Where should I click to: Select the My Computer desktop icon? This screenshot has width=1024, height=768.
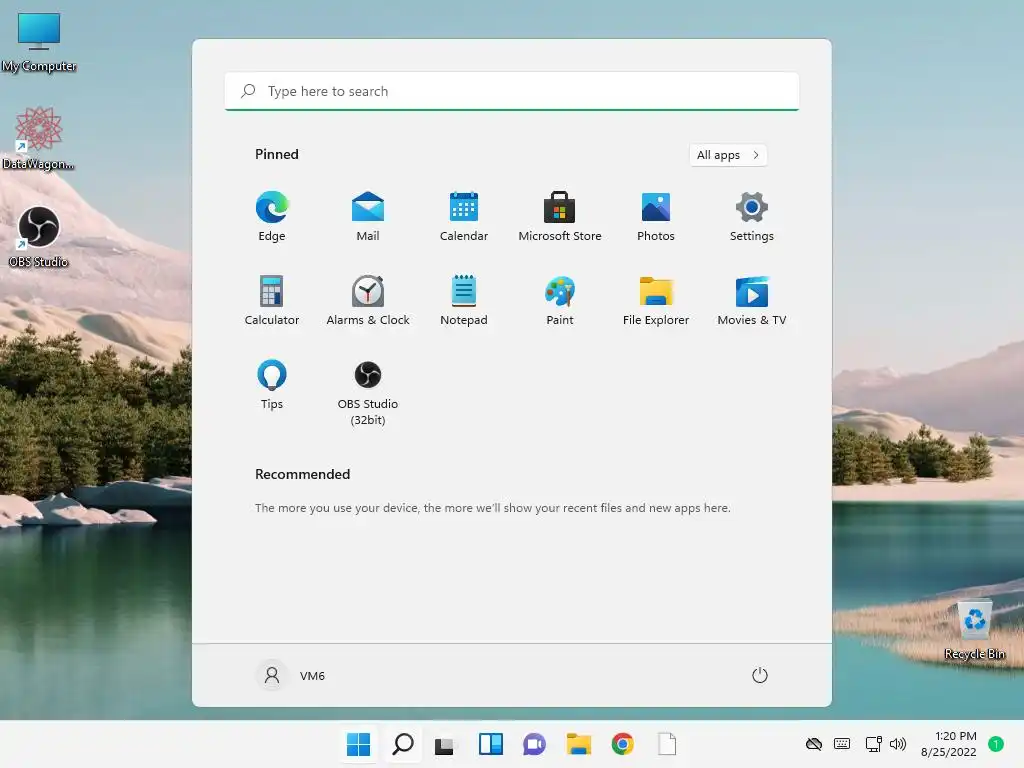(x=39, y=42)
